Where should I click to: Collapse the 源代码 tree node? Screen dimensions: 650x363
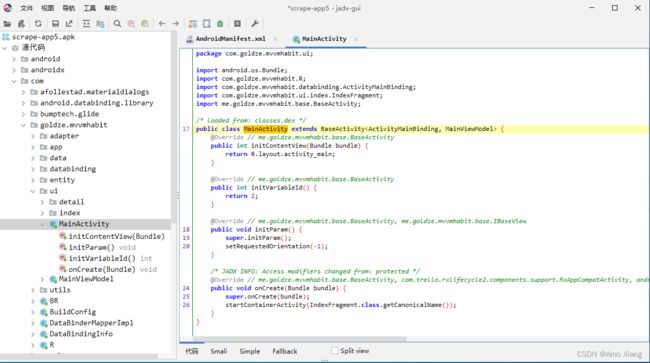point(5,48)
